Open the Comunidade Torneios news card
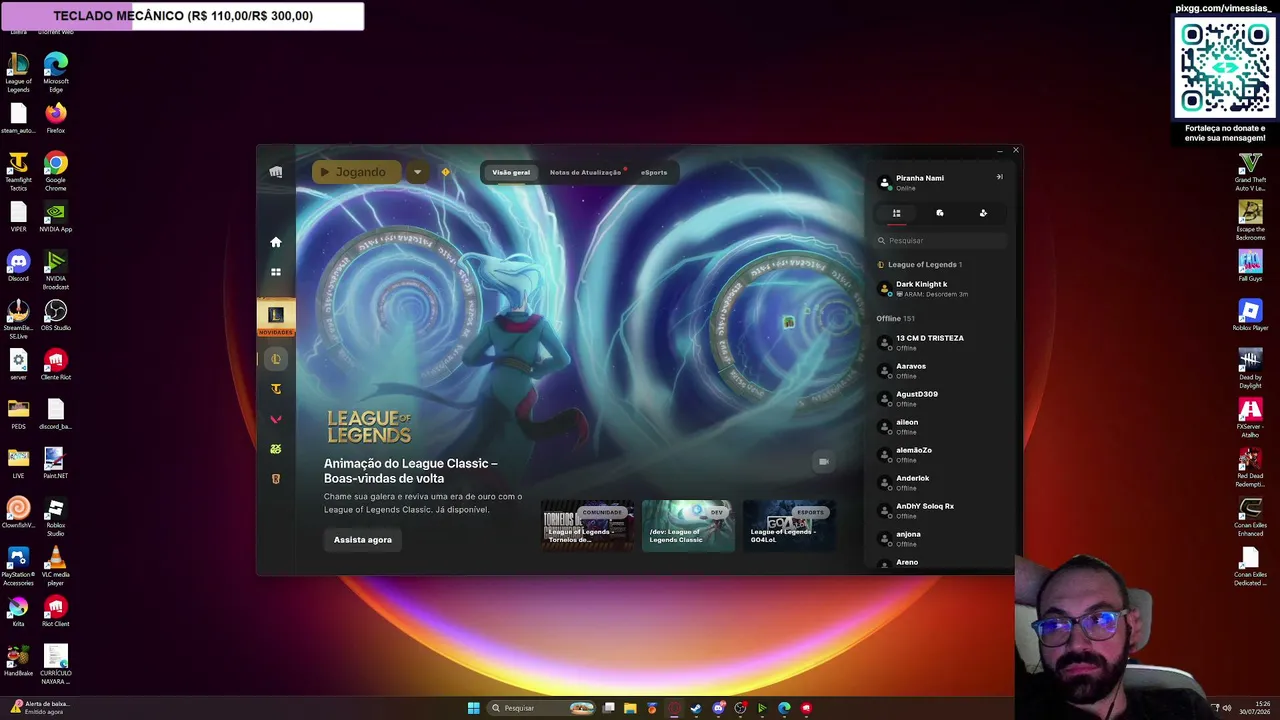The width and height of the screenshot is (1280, 720). (588, 526)
